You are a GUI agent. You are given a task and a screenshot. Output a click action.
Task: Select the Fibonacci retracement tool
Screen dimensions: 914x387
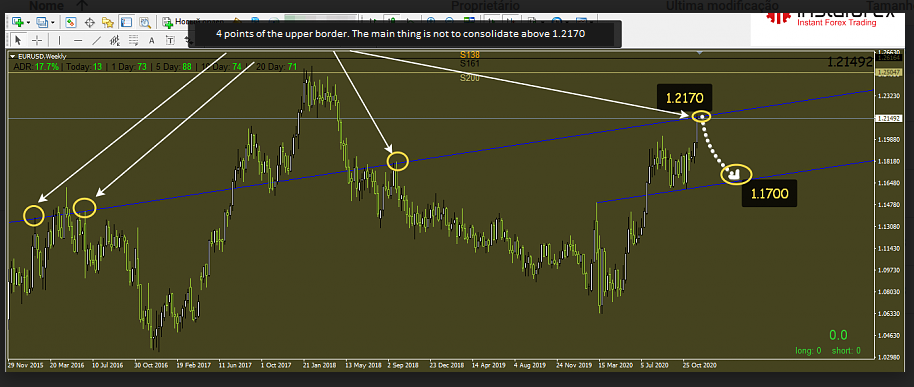[133, 40]
